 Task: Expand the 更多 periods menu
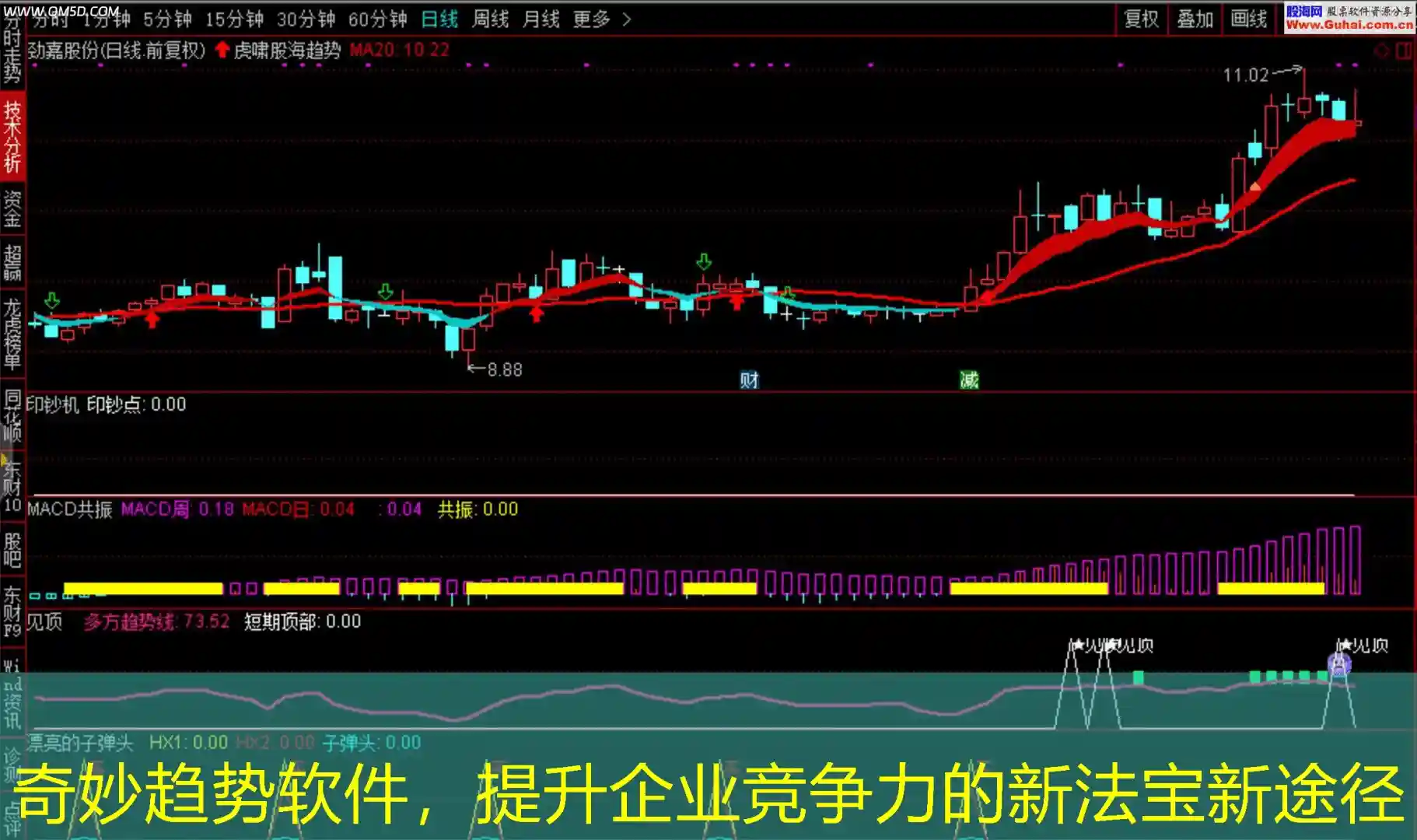(x=601, y=19)
